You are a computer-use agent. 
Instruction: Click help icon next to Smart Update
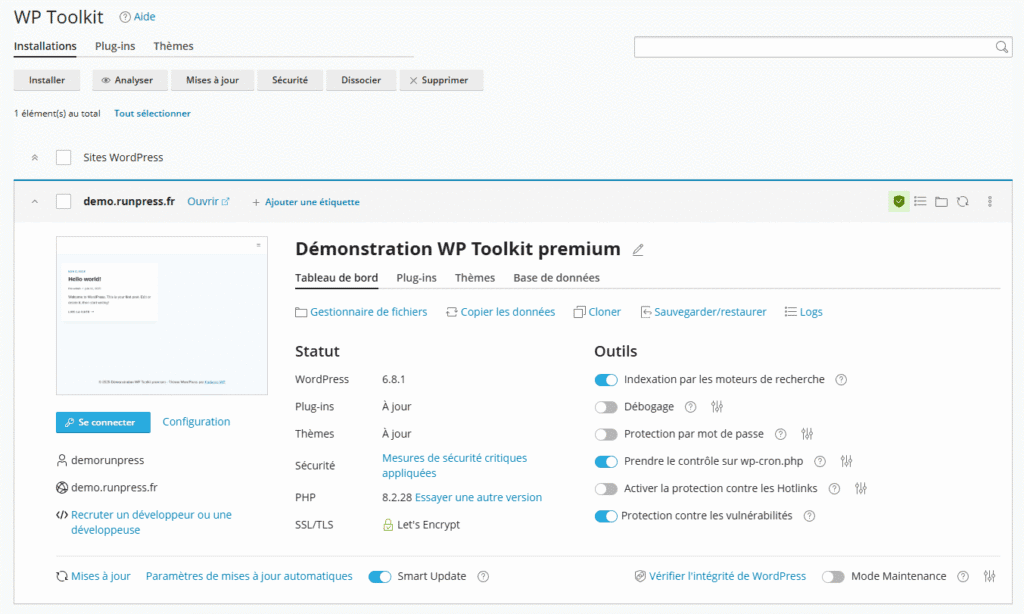click(483, 577)
